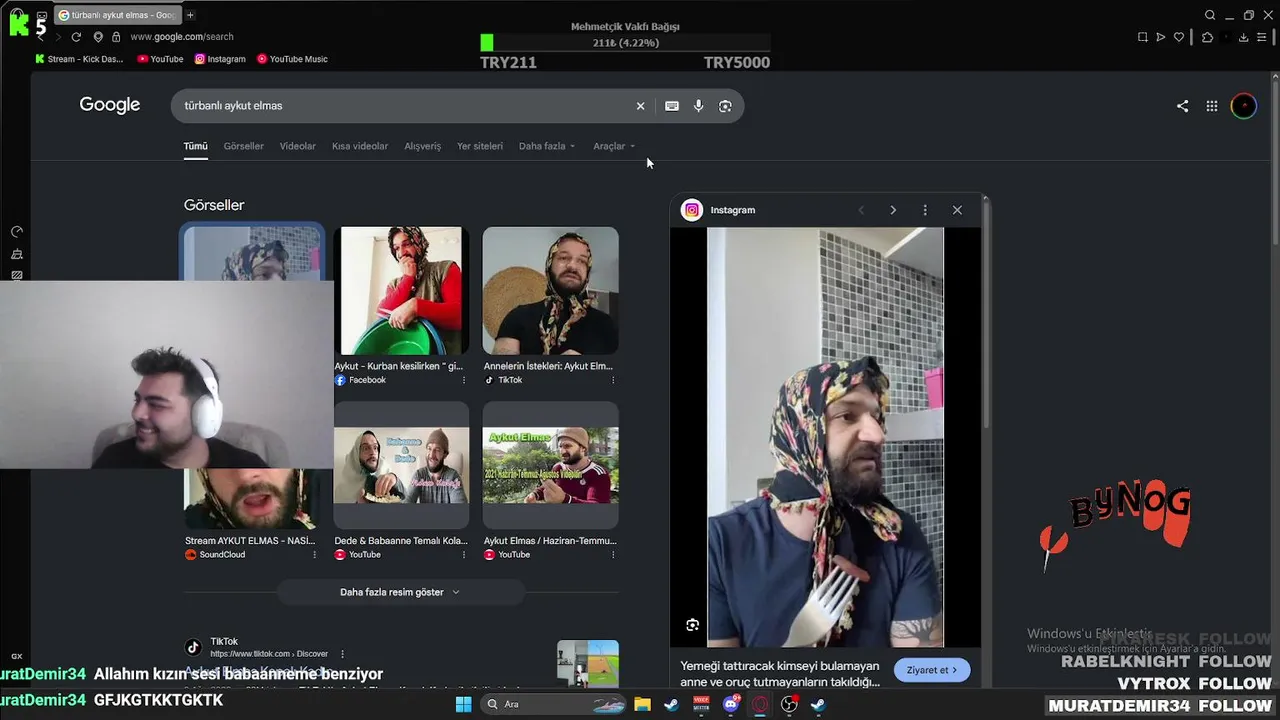Image resolution: width=1280 pixels, height=720 pixels.
Task: Open the YouTube bookmark
Action: pos(160,59)
